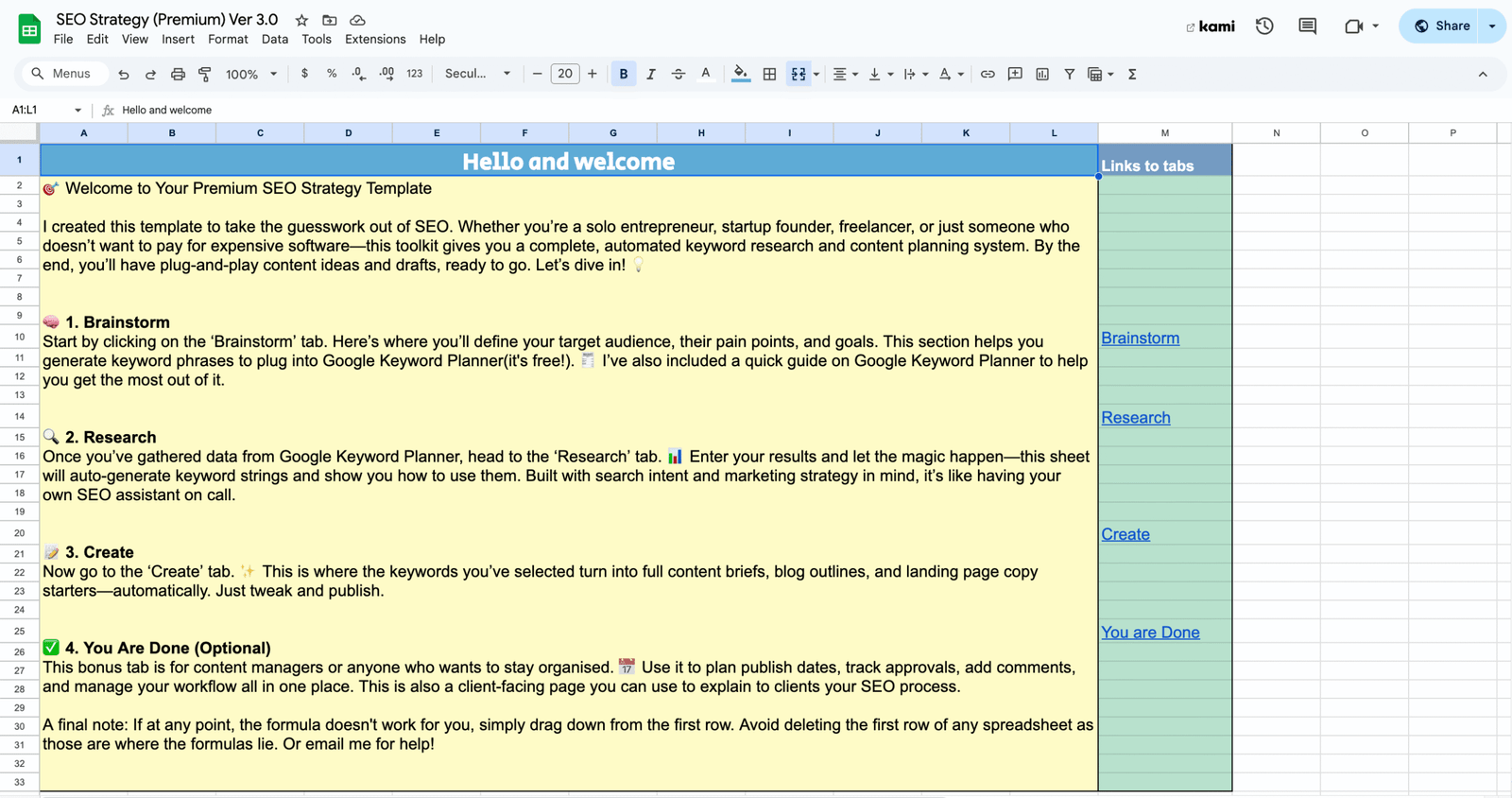1512x798 pixels.
Task: Format as percent icon
Action: pos(332,74)
